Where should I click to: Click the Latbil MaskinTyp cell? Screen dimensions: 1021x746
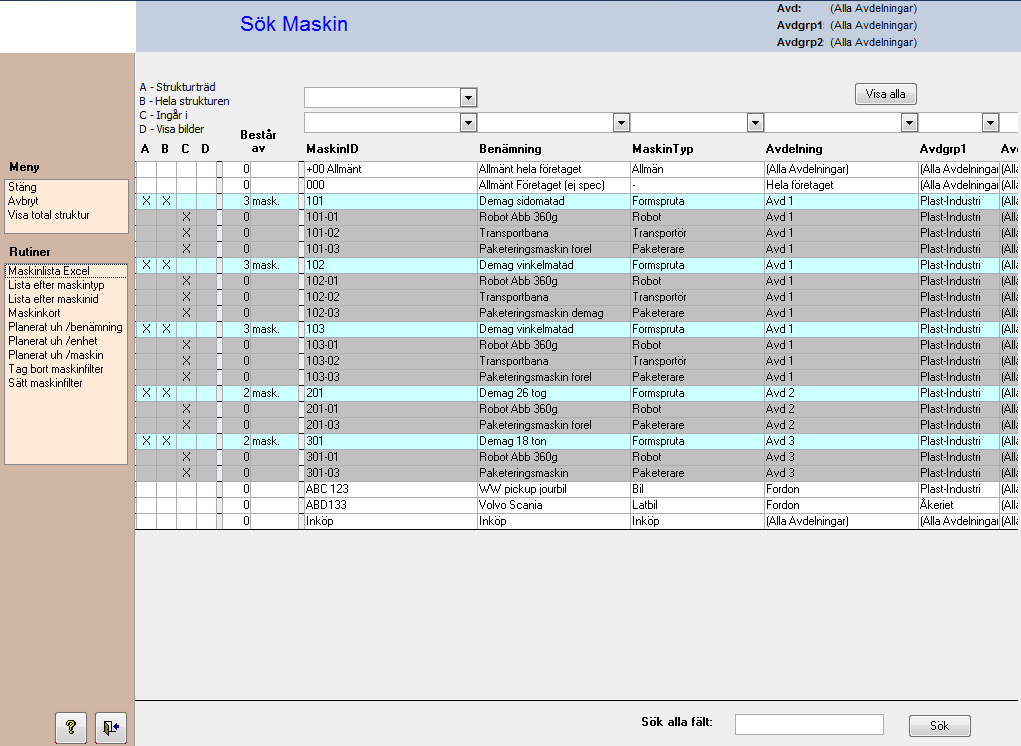(697, 505)
